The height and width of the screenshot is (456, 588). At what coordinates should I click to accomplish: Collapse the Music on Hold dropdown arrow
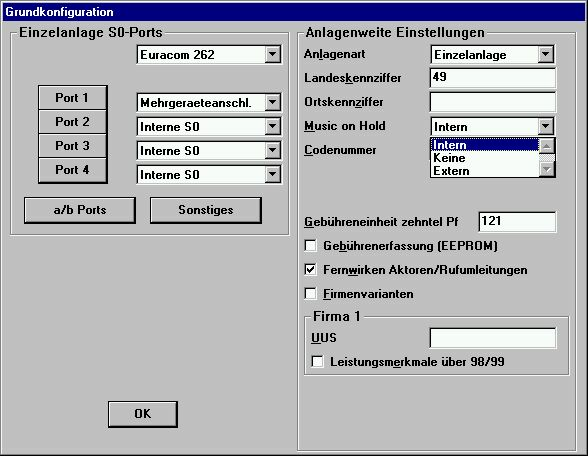pos(546,126)
